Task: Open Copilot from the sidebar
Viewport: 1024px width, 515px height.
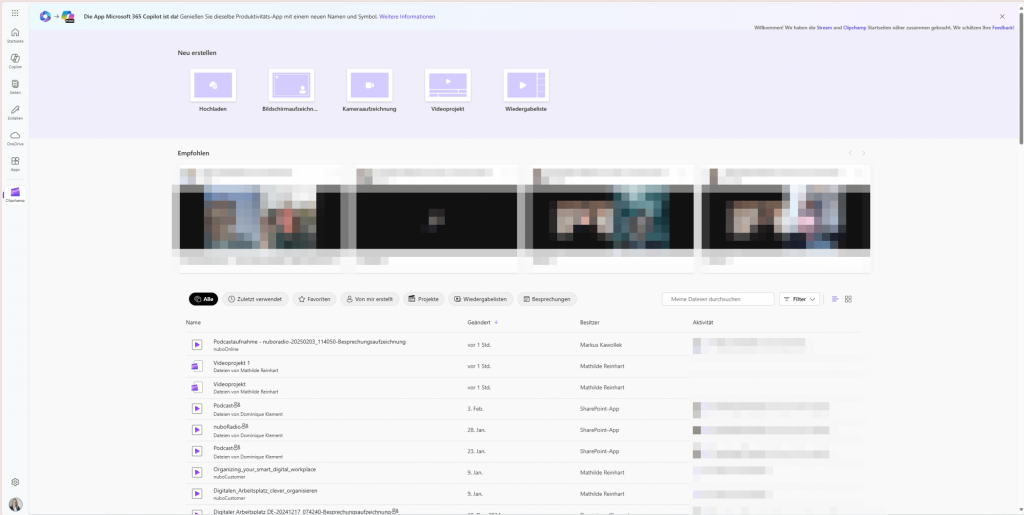Action: click(x=15, y=61)
